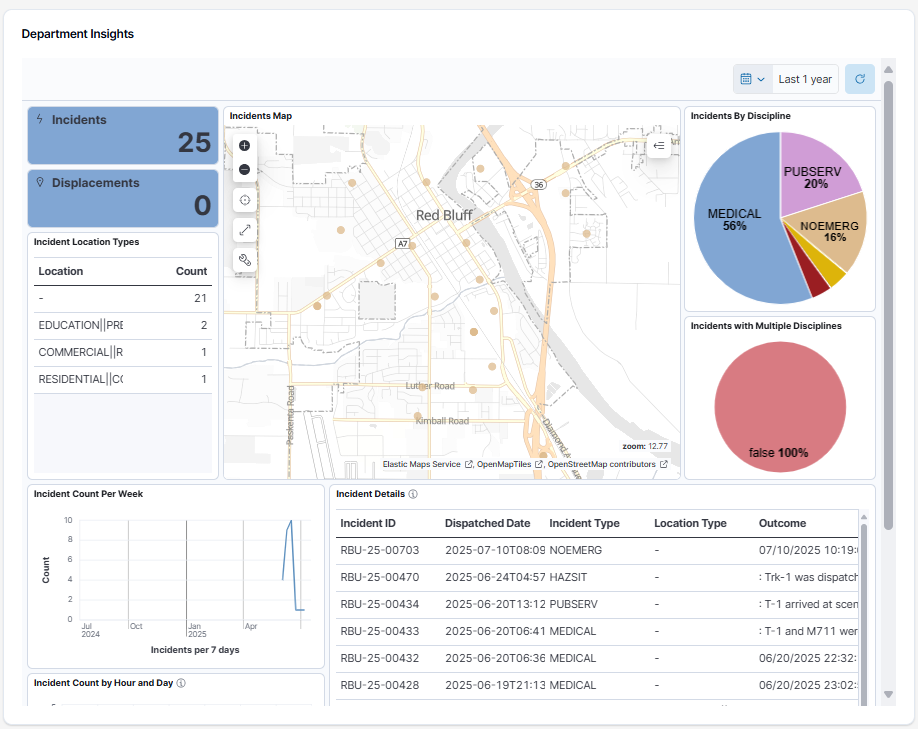The width and height of the screenshot is (918, 729).
Task: Sort the table by Dispatched Date header
Action: tap(489, 523)
